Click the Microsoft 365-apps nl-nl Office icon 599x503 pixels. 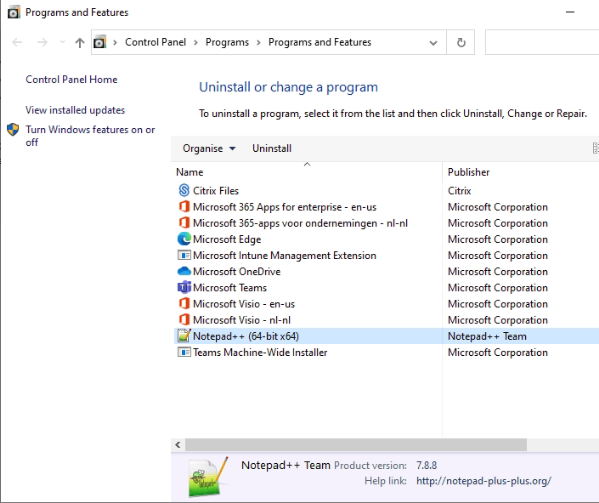tap(184, 223)
